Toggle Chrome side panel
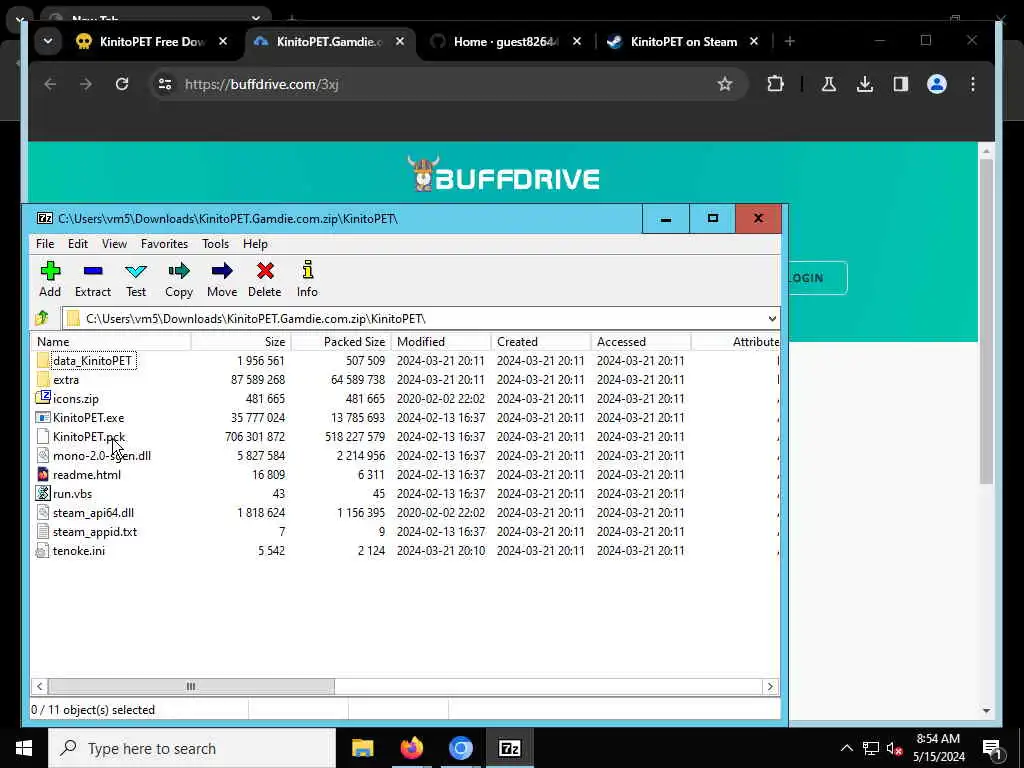Viewport: 1024px width, 768px height. (901, 84)
